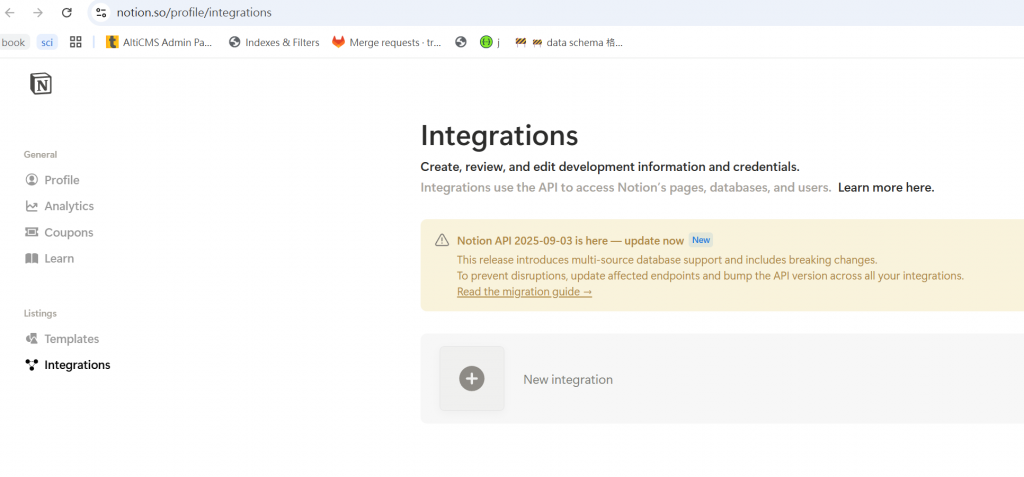Click the Learn book icon
Viewport: 1024px width, 477px height.
pos(31,258)
